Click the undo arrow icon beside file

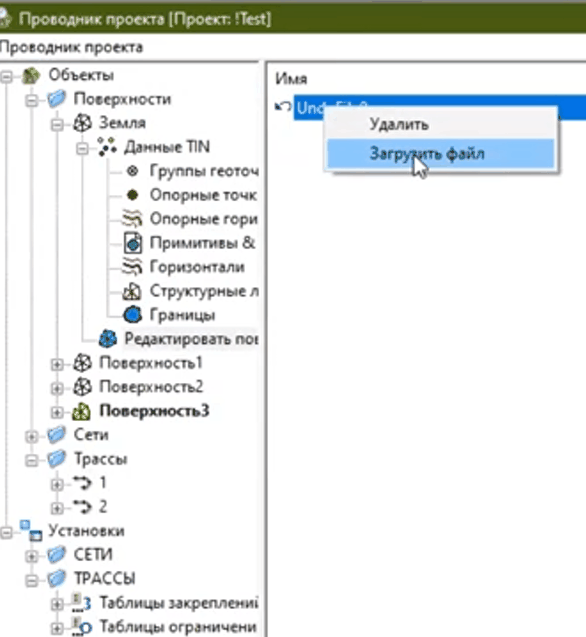pyautogui.click(x=283, y=107)
